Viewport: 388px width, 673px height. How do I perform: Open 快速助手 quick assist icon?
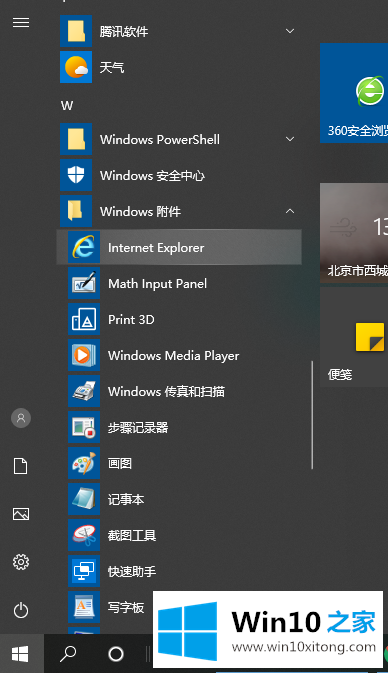[x=84, y=572]
